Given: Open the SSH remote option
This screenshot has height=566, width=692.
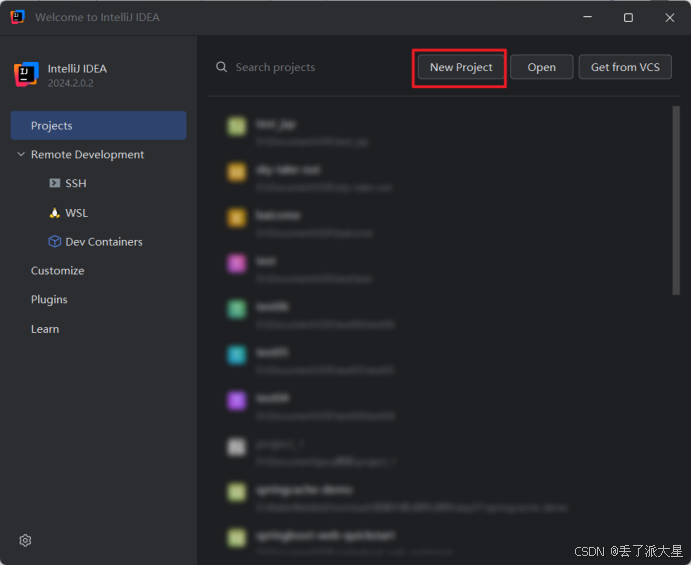Looking at the screenshot, I should pyautogui.click(x=76, y=183).
